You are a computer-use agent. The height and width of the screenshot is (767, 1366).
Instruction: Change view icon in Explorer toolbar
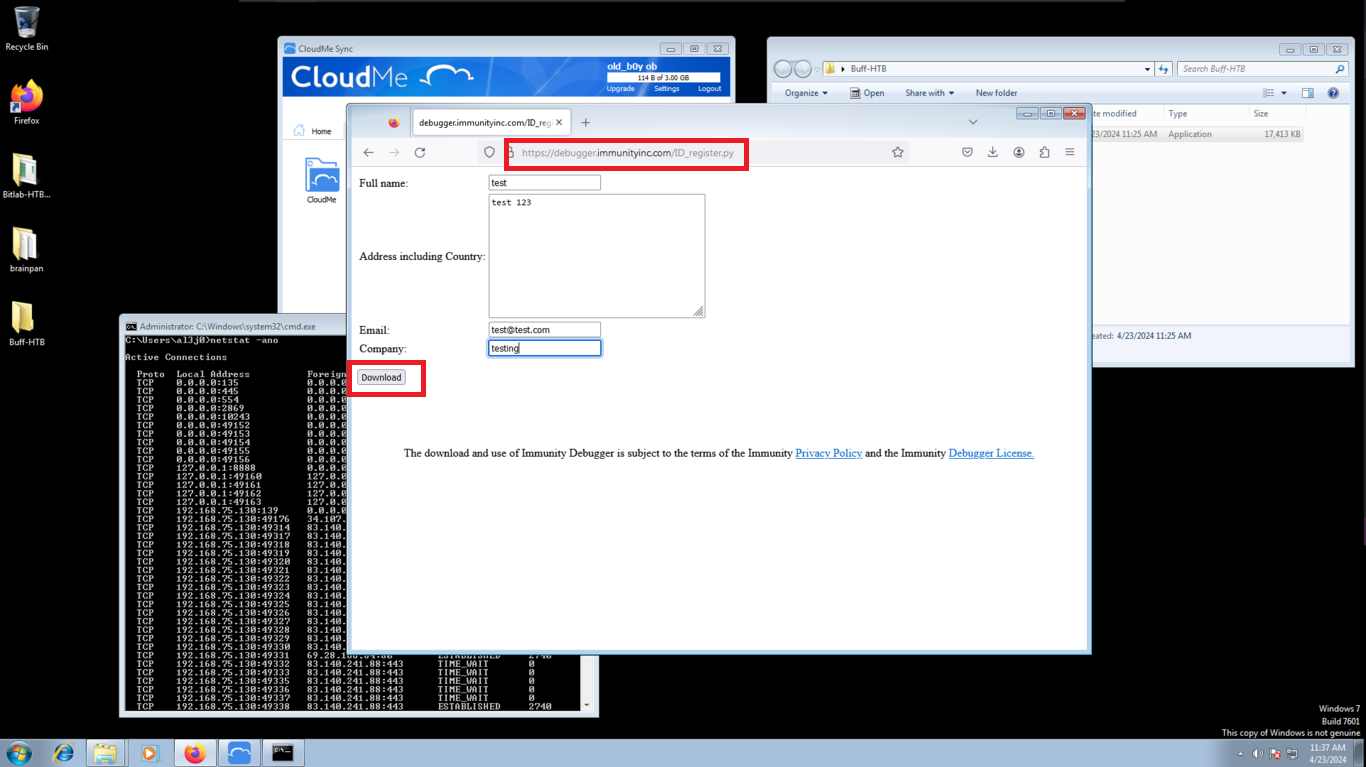click(1268, 93)
